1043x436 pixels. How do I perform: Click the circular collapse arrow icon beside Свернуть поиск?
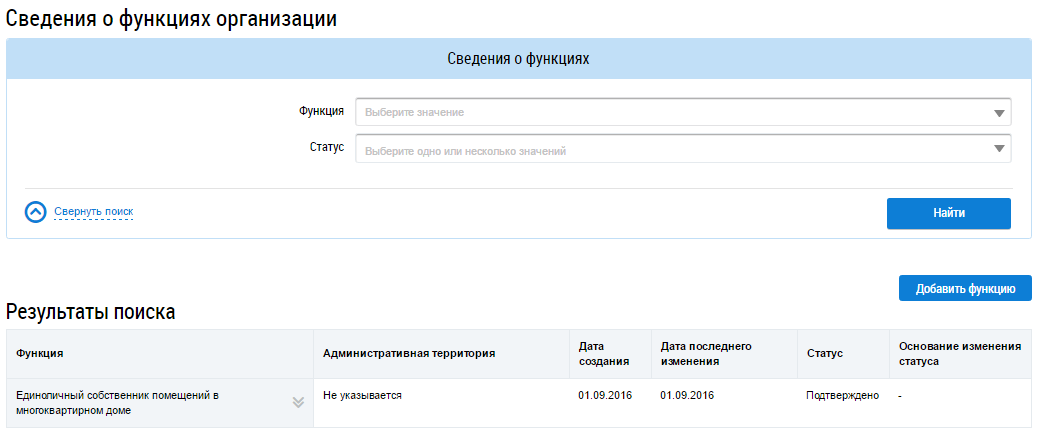[x=36, y=212]
